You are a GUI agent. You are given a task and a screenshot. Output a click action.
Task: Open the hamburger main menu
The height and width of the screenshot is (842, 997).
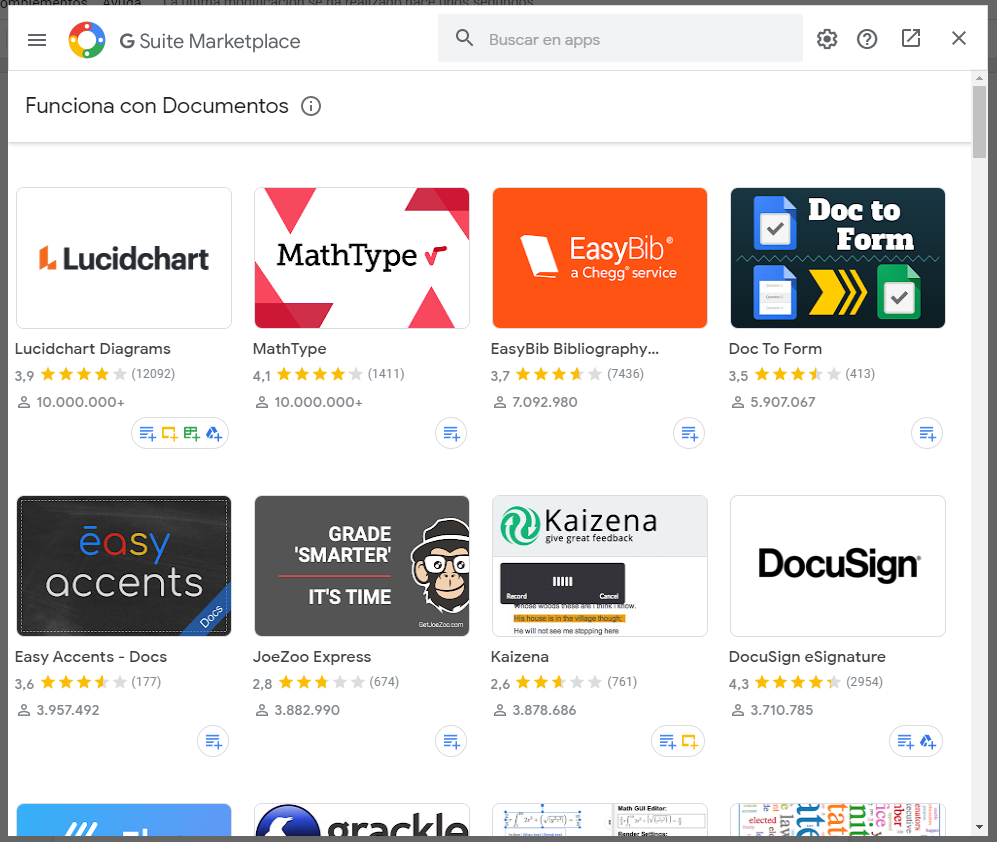[x=37, y=40]
